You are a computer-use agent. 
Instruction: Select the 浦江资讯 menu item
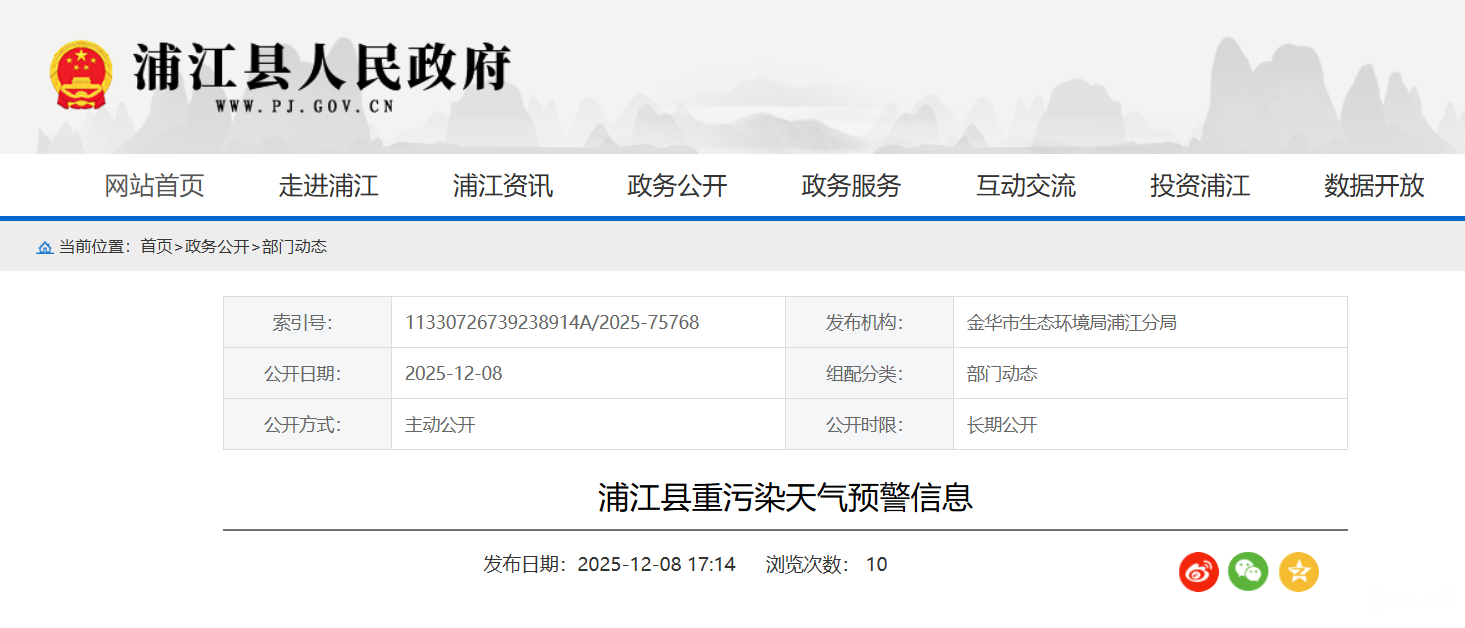coord(502,186)
